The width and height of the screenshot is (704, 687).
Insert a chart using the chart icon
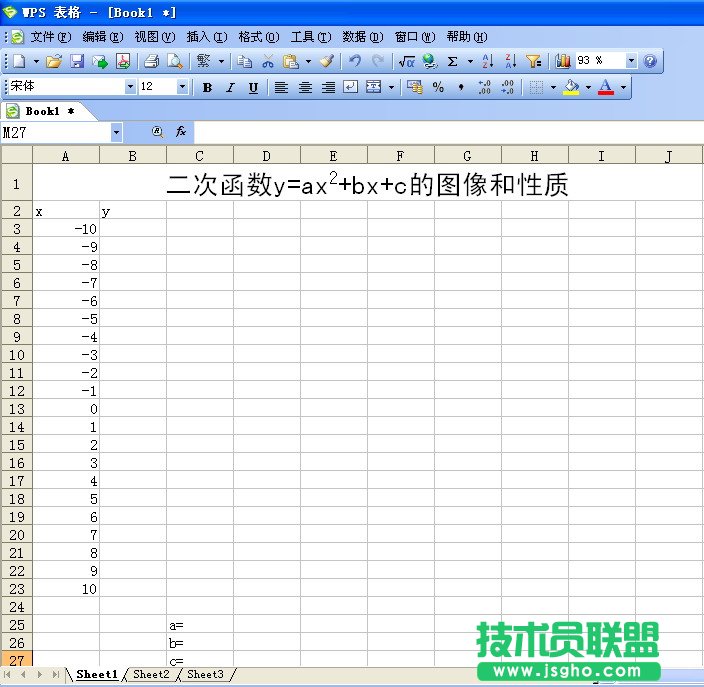pos(563,61)
